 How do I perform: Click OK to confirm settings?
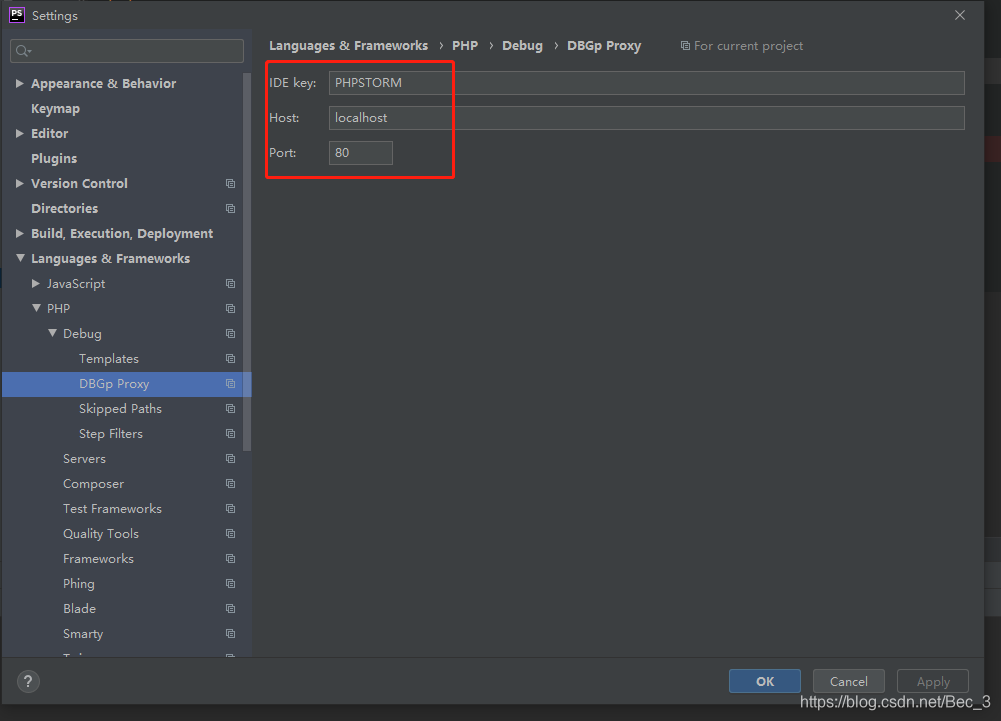coord(765,681)
